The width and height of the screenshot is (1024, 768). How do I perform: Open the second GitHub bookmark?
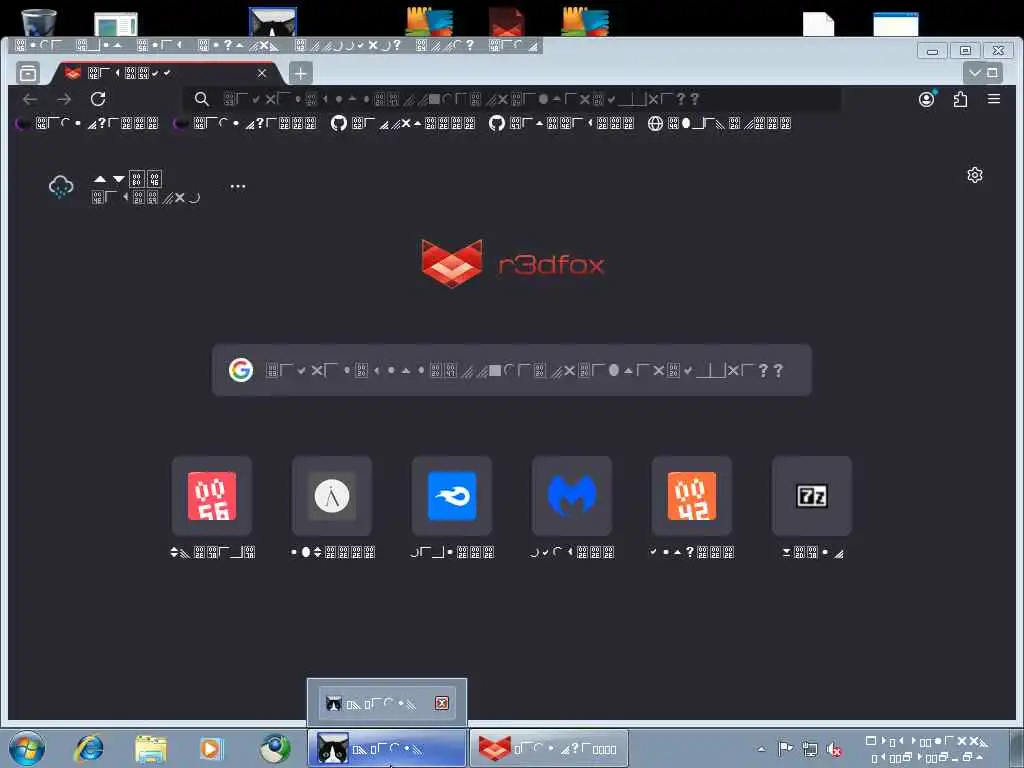(x=562, y=123)
